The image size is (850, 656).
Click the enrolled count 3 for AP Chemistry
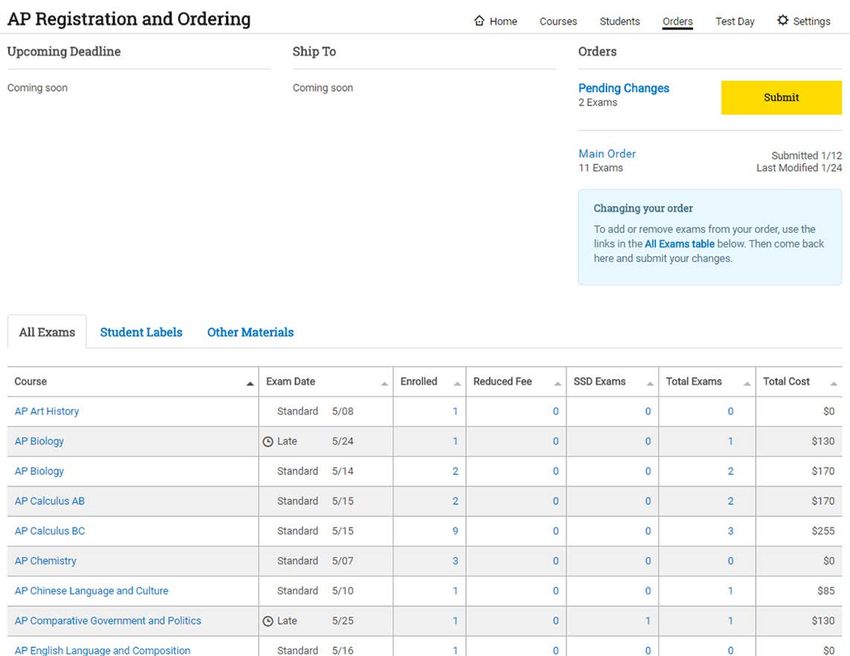(x=455, y=561)
